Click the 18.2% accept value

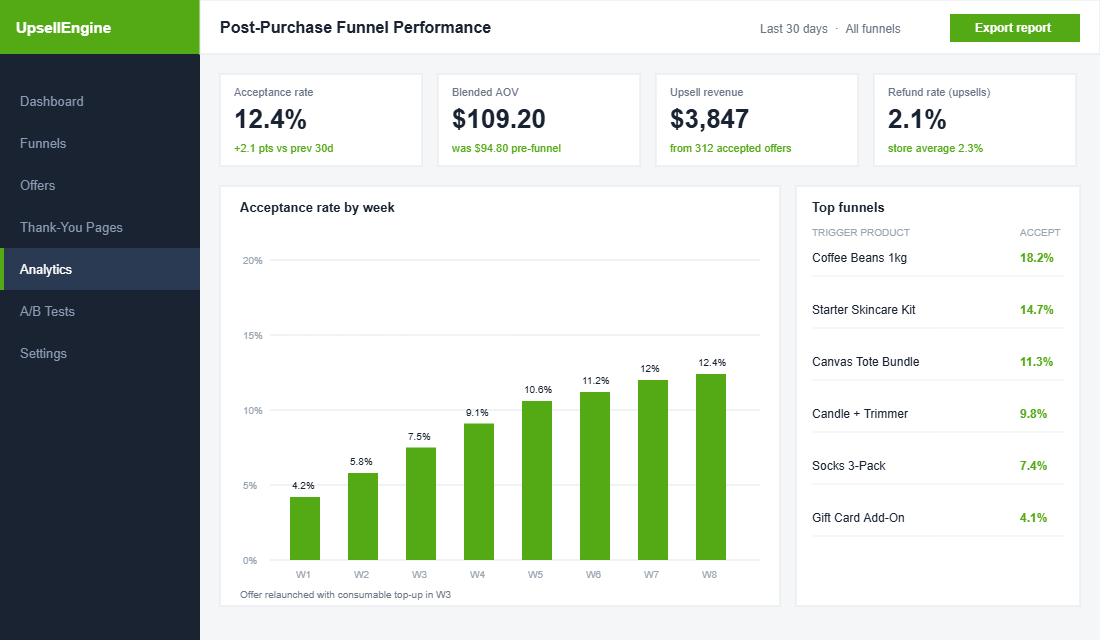[1036, 258]
